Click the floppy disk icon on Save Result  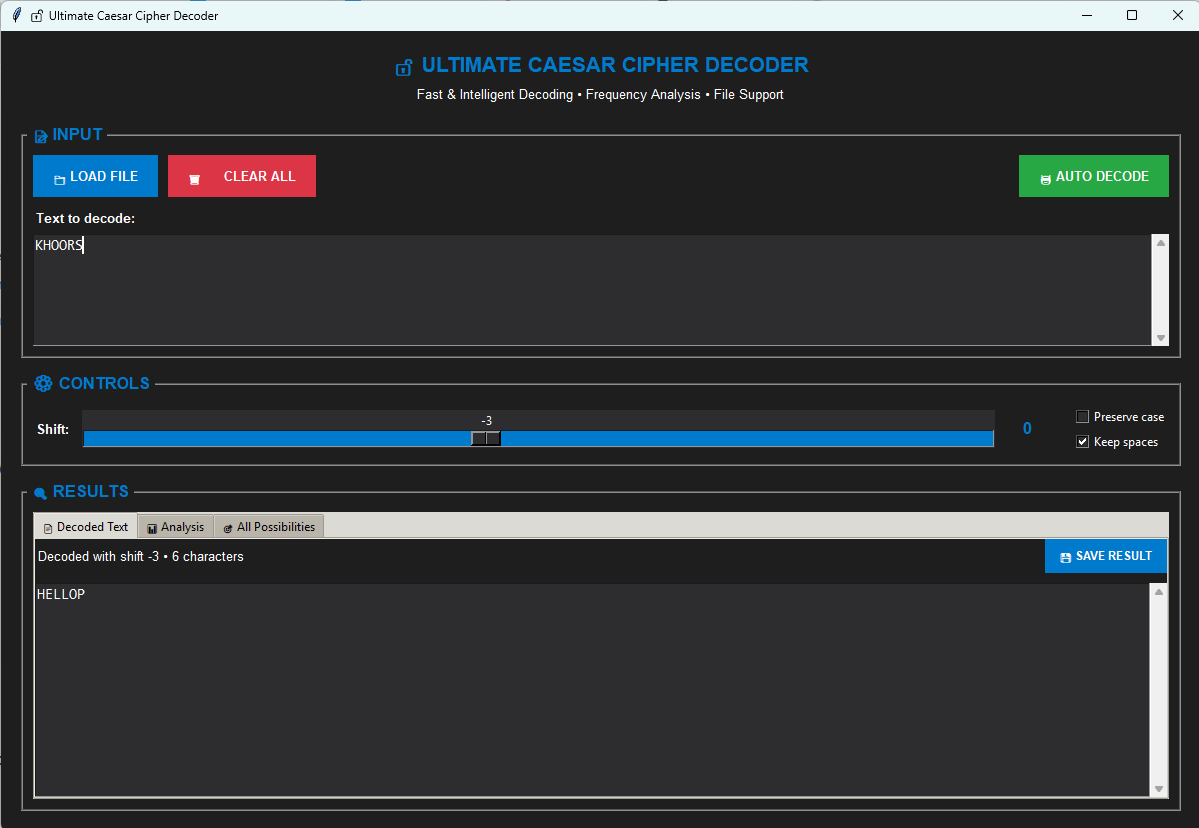tap(1065, 557)
